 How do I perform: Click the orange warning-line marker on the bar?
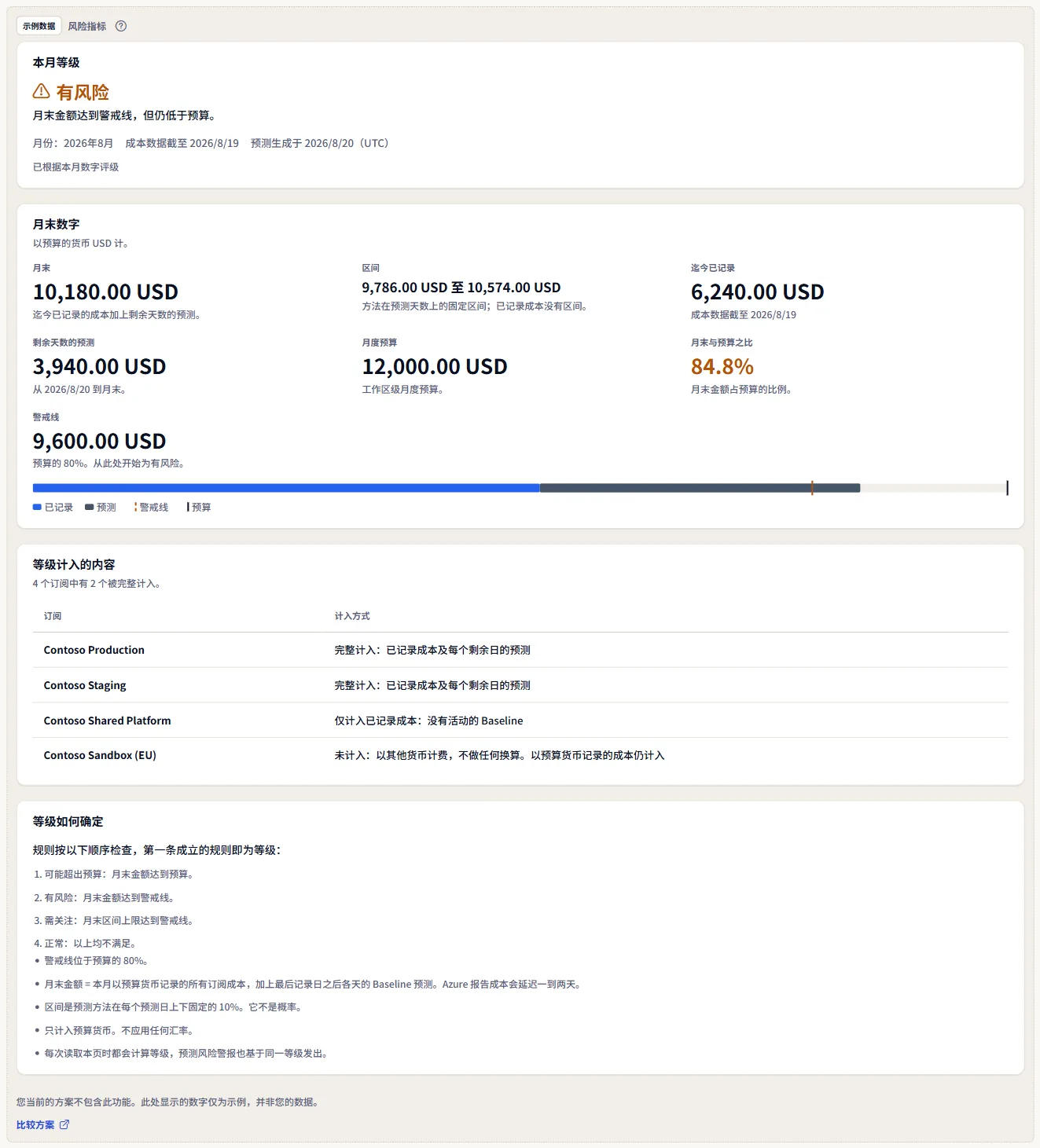(812, 488)
